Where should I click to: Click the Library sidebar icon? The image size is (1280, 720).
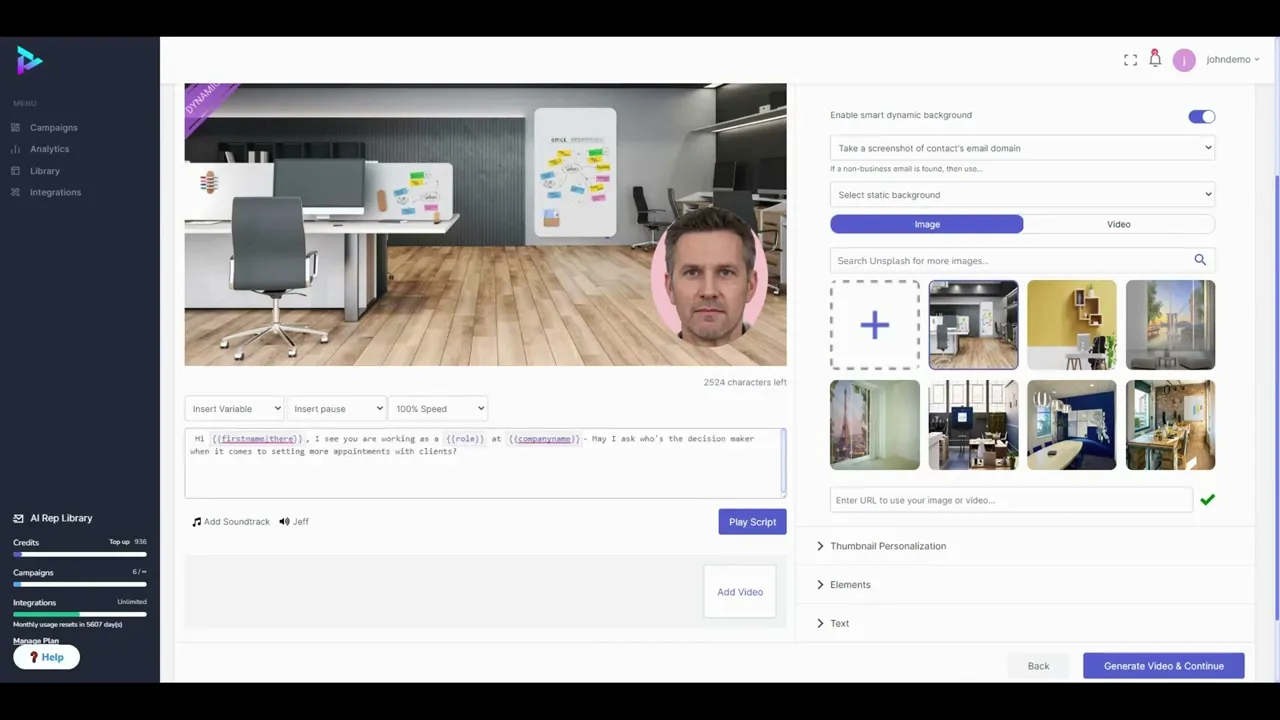point(16,171)
